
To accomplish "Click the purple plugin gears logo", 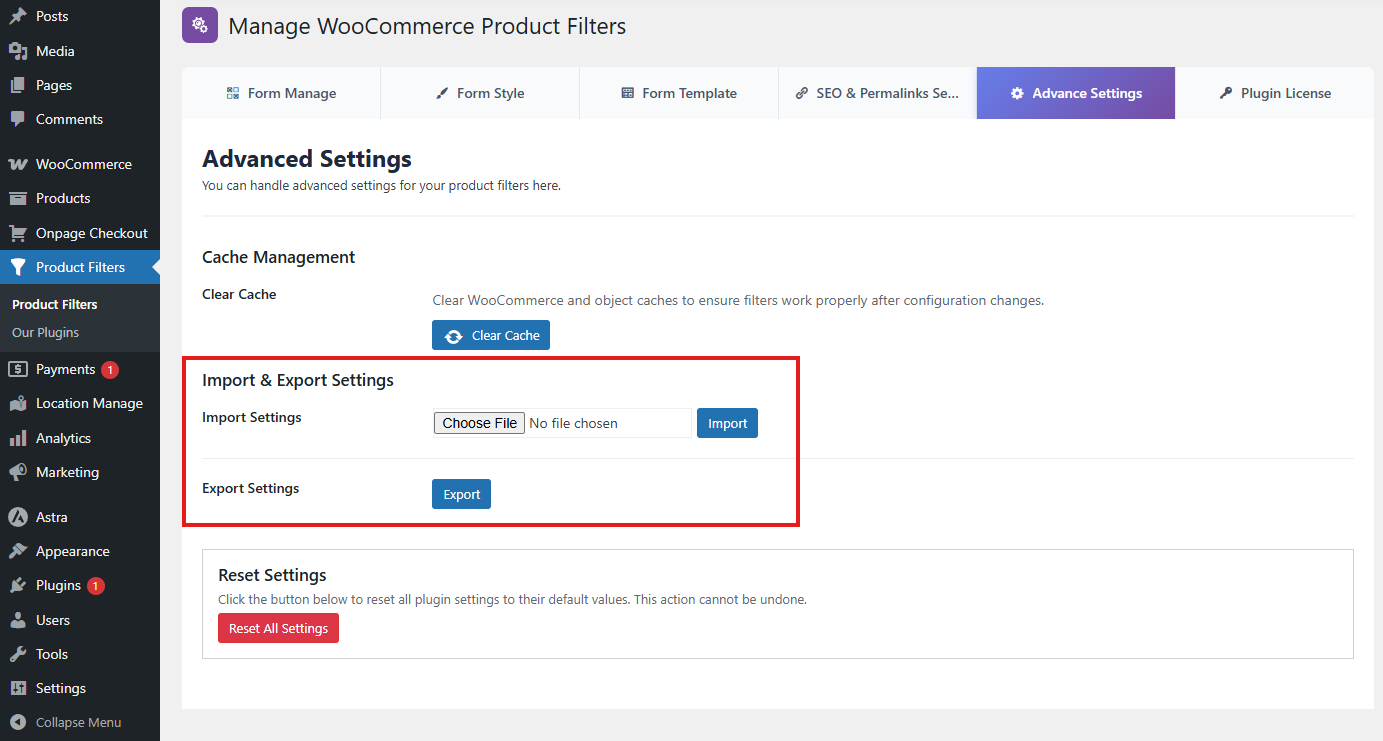I will coord(200,25).
